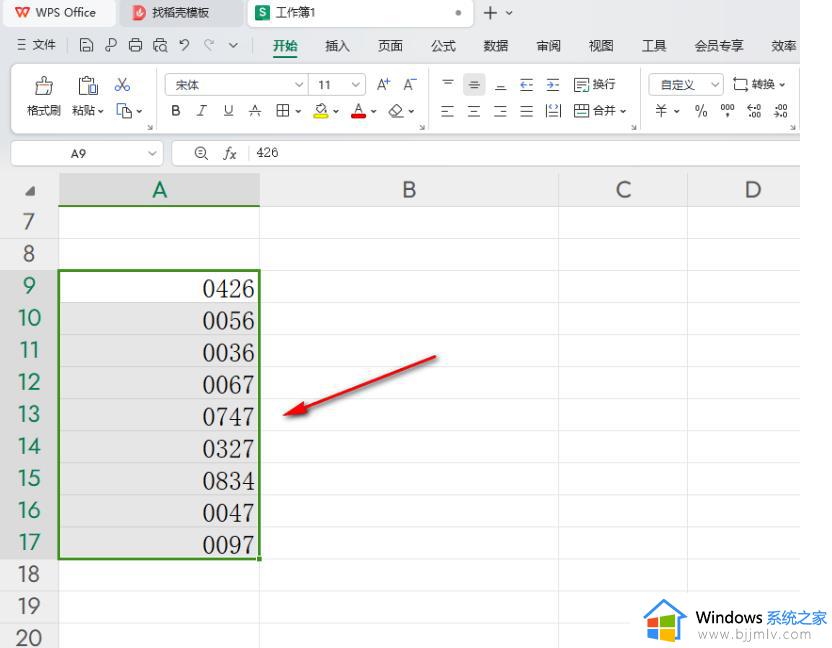Expand quick access toolbar more arrow
This screenshot has height=648, width=832.
233,46
